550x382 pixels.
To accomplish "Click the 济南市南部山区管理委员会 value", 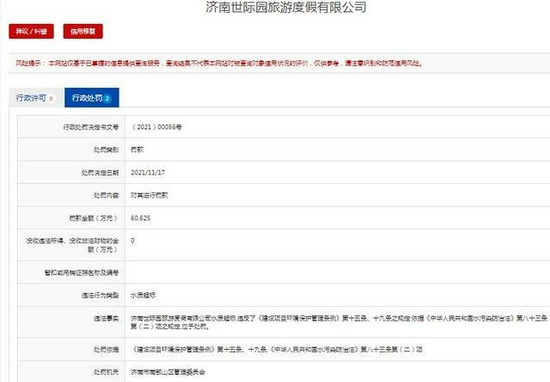I will click(168, 372).
